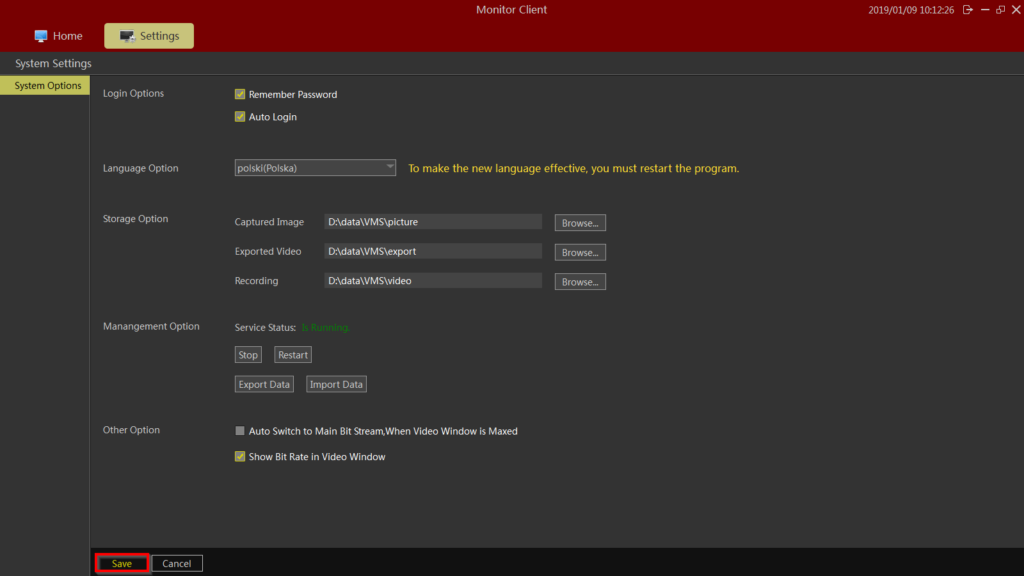Viewport: 1024px width, 576px height.
Task: Minimize the Monitor Client window
Action: click(984, 10)
